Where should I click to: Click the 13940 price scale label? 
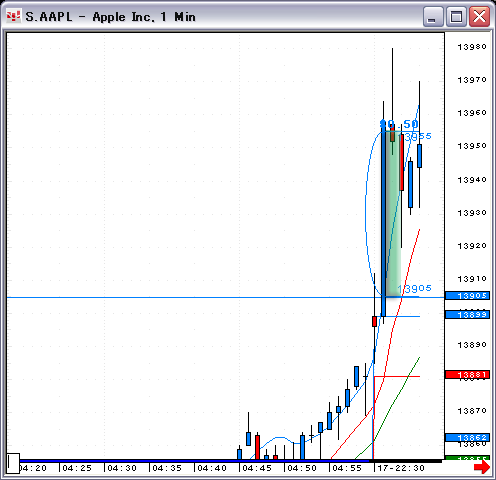(472, 180)
